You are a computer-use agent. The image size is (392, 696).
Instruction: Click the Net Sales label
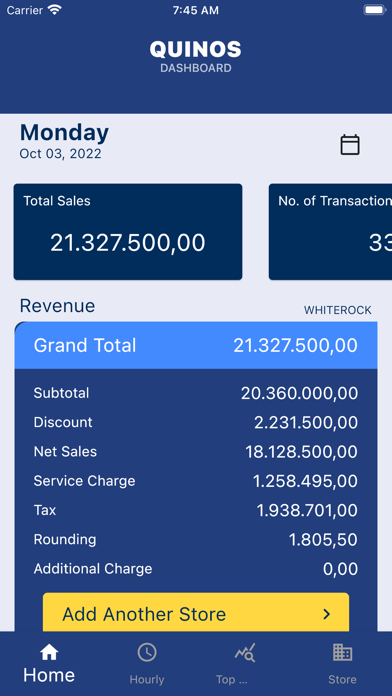pos(65,451)
